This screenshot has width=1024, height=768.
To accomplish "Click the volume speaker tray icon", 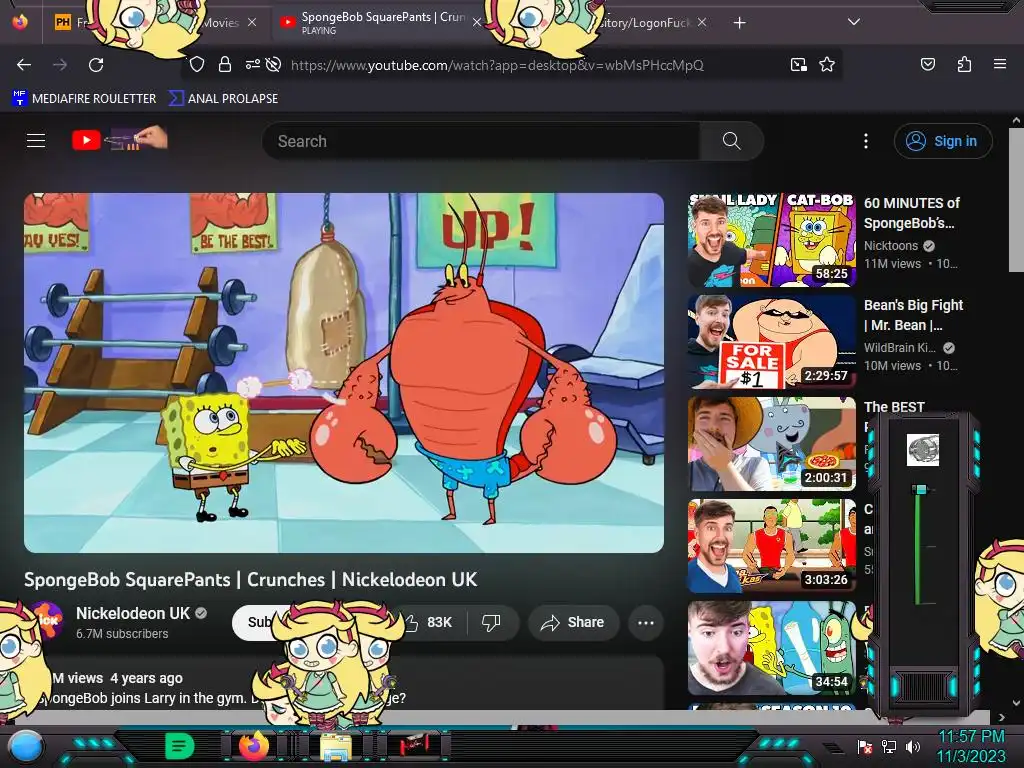I will (912, 746).
